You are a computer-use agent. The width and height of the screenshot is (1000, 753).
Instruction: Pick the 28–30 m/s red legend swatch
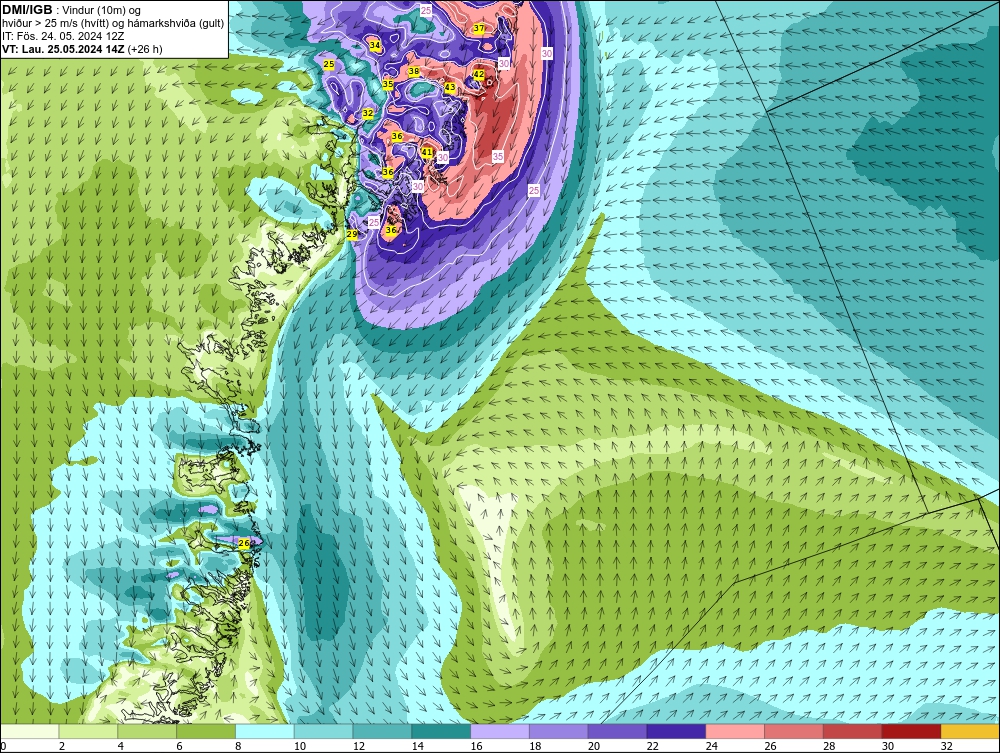pyautogui.click(x=853, y=731)
